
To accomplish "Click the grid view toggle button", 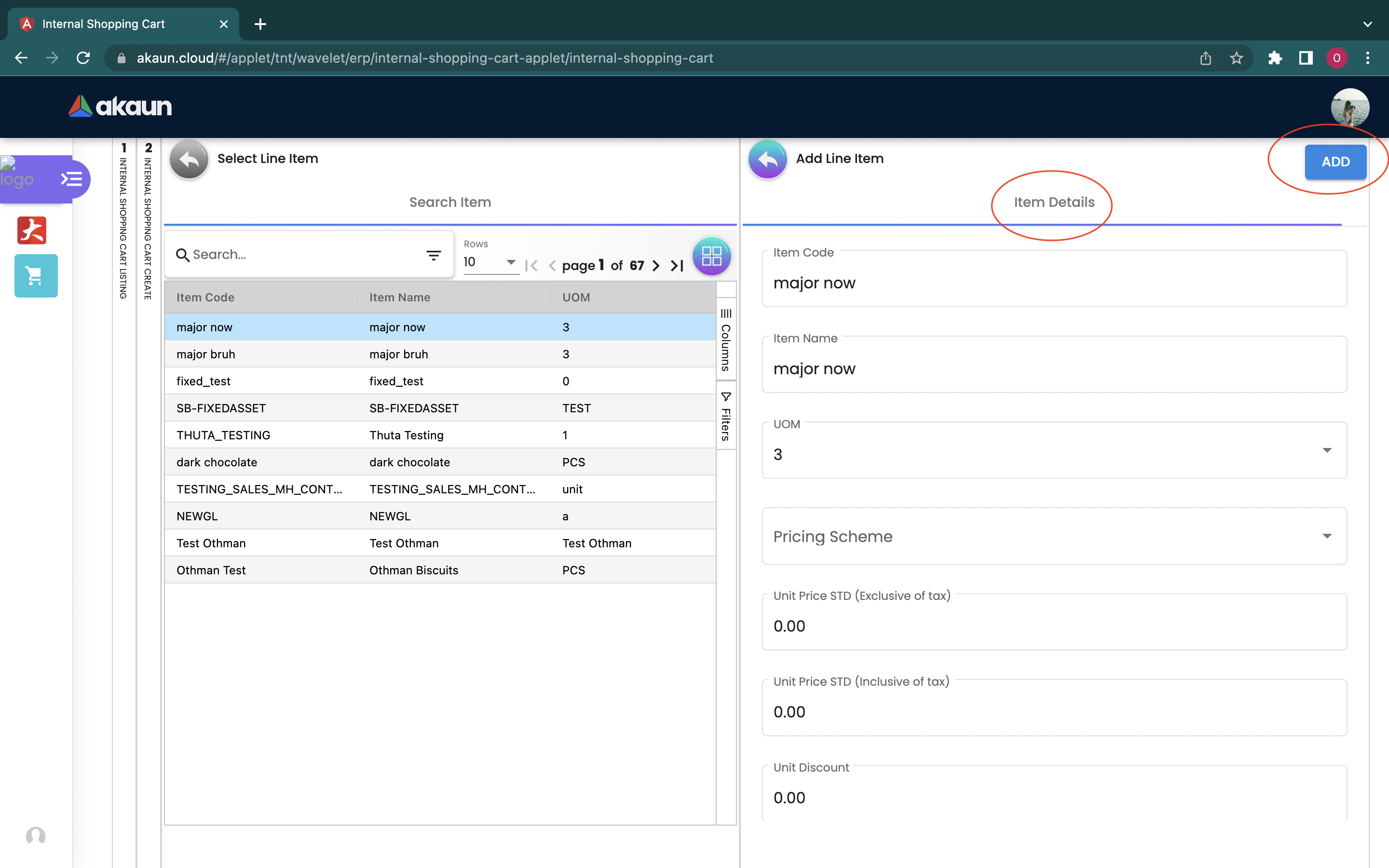I will tap(711, 256).
